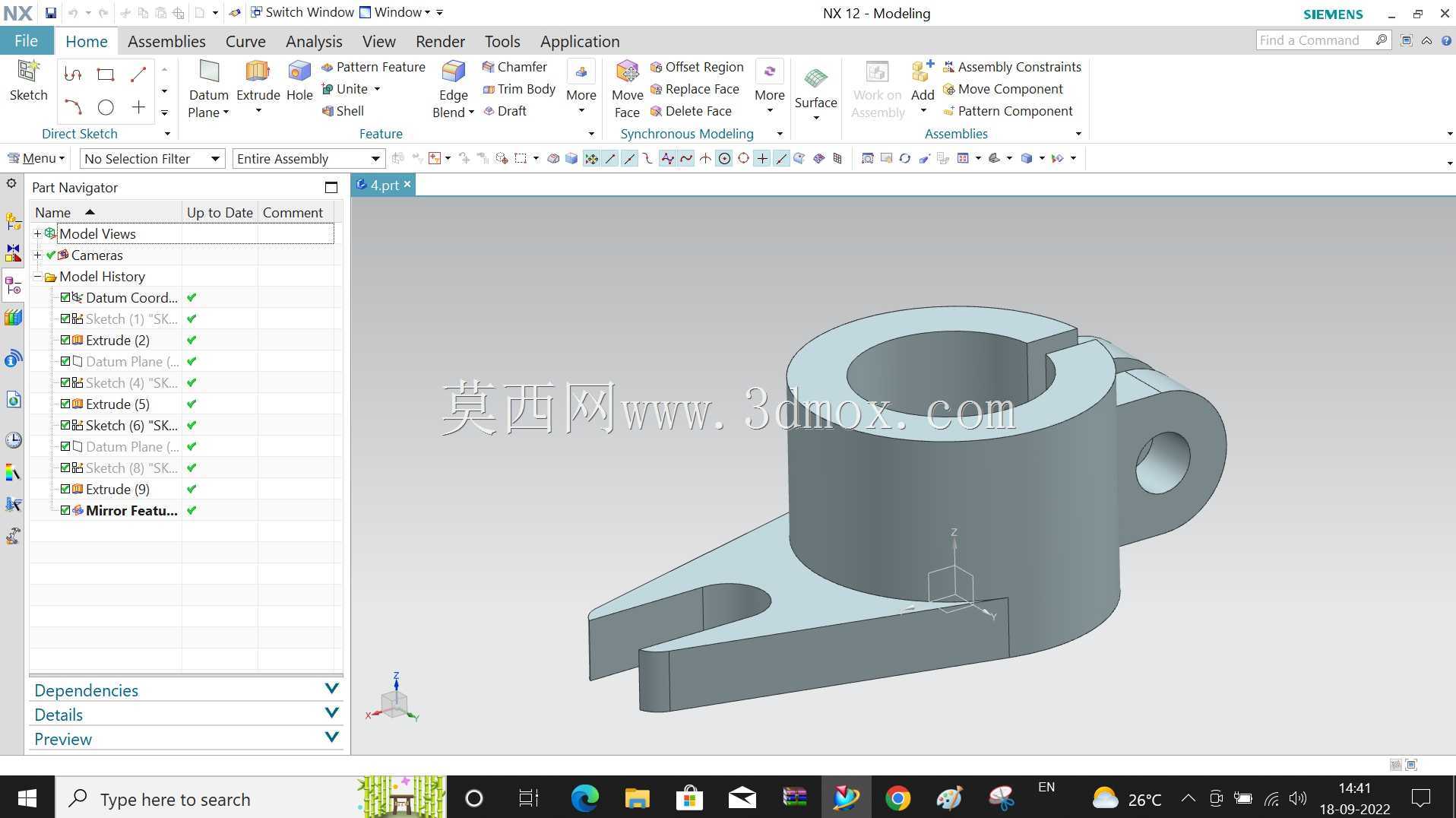Click the Shell command
Screen dimensions: 1456x818
click(x=343, y=111)
